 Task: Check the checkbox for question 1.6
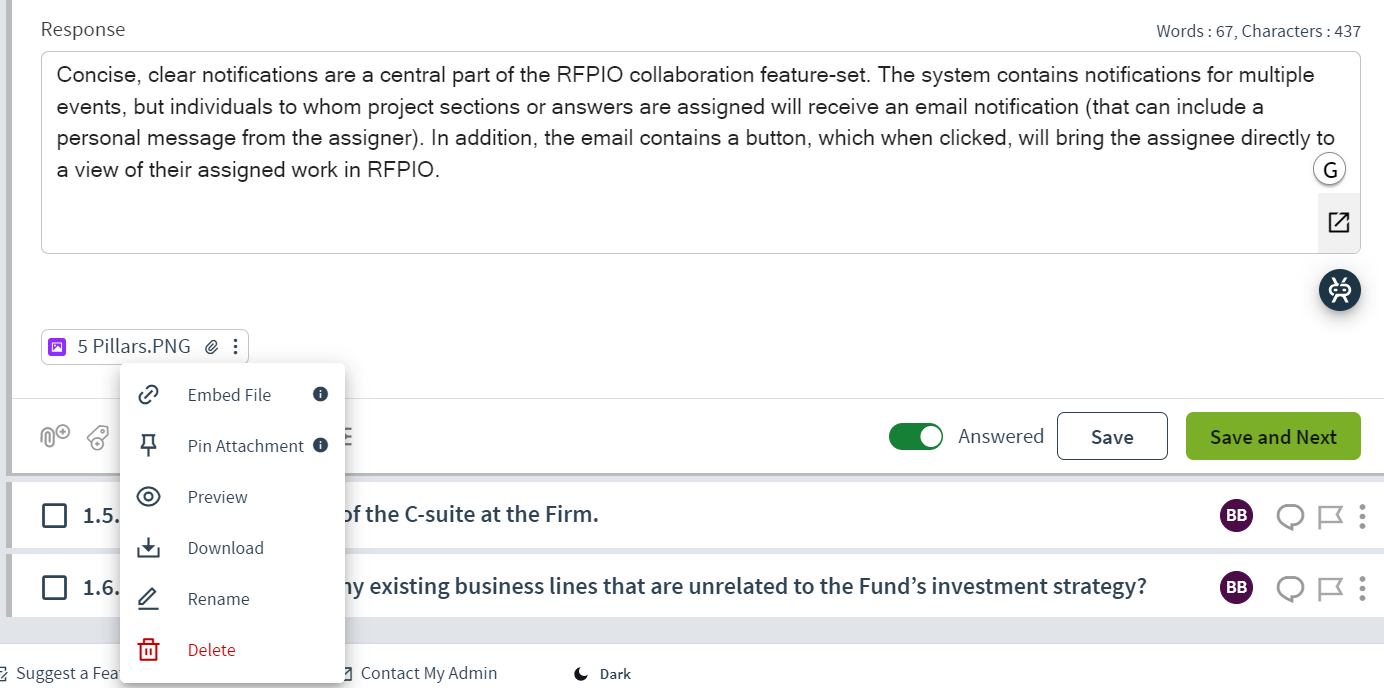55,587
